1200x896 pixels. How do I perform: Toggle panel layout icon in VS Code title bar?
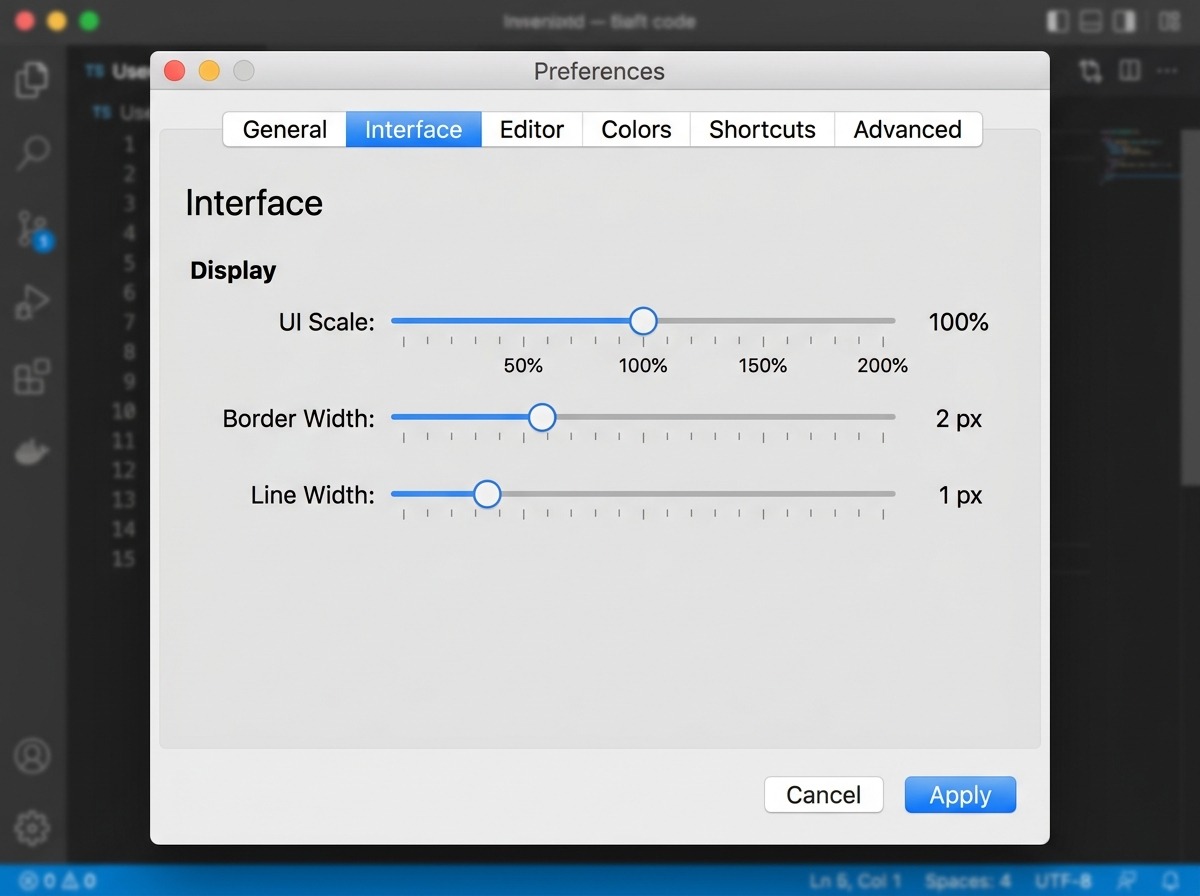pyautogui.click(x=1091, y=21)
